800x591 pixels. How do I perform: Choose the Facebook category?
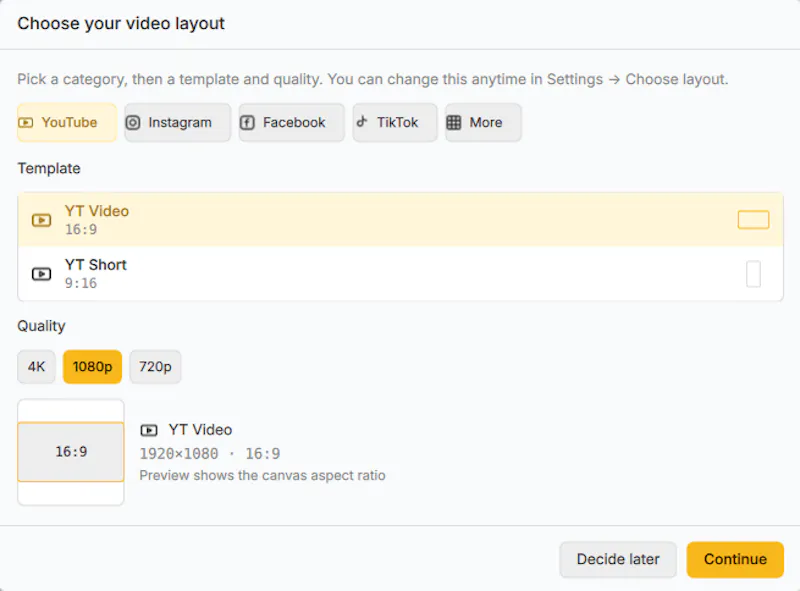pyautogui.click(x=291, y=122)
